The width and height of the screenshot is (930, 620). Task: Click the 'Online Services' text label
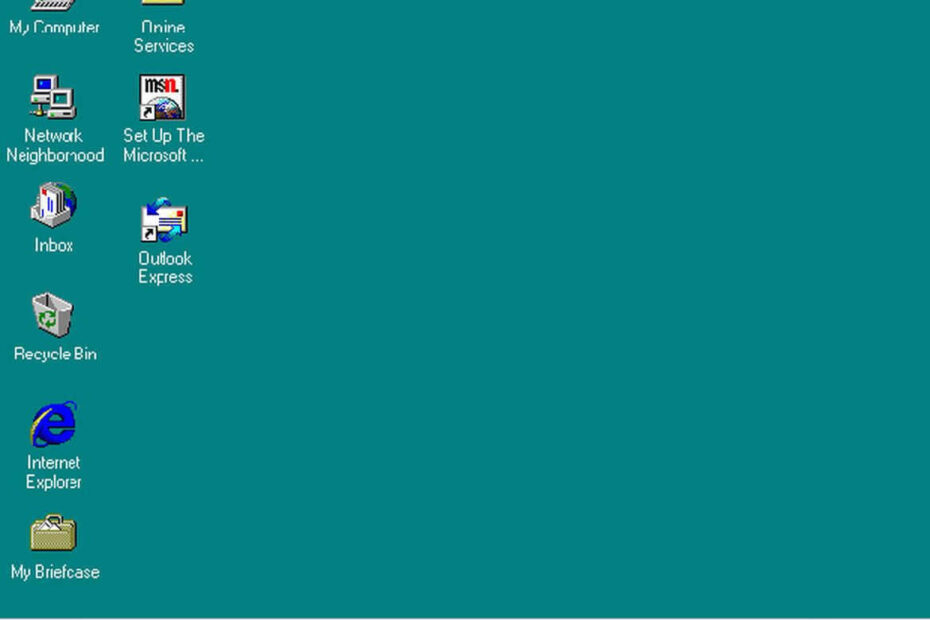(163, 37)
